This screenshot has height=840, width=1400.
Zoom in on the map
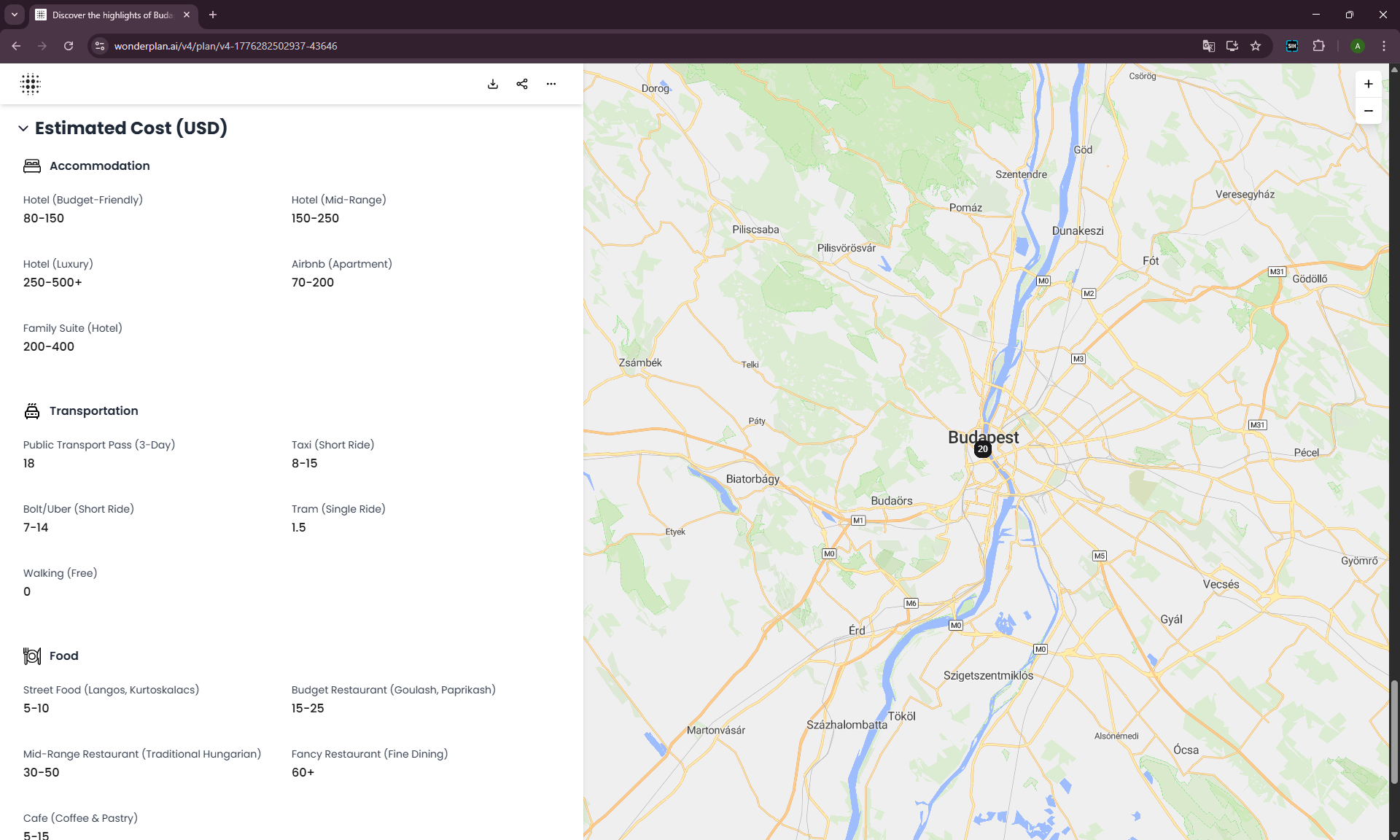1369,84
